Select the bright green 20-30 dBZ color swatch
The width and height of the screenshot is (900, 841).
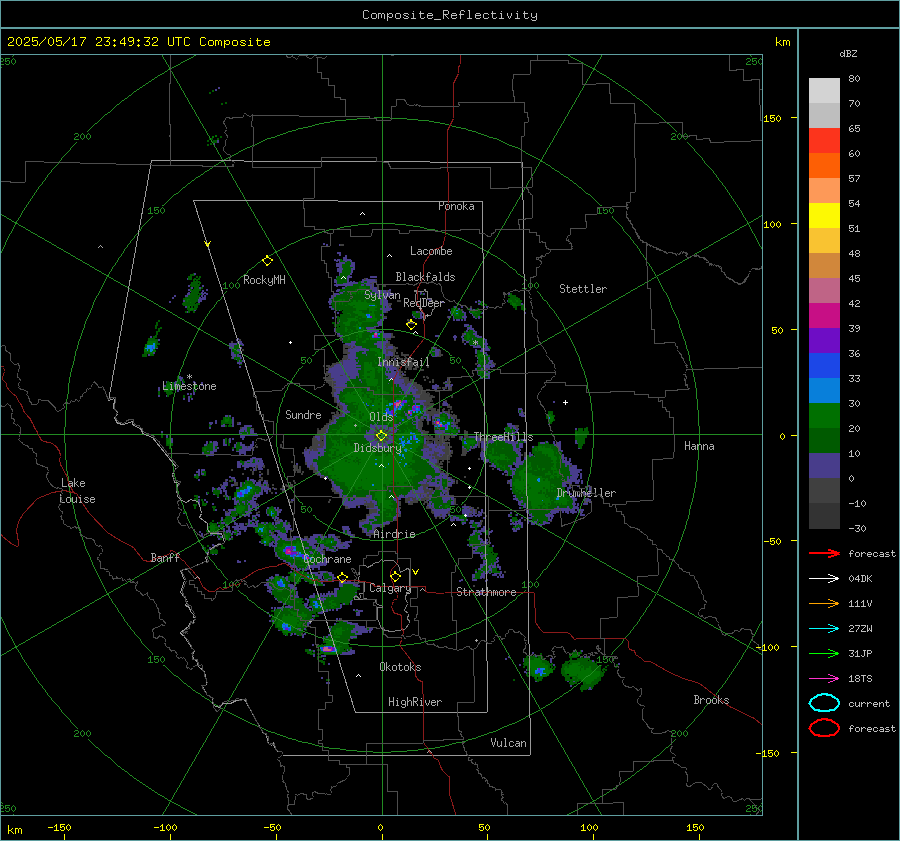pos(824,416)
